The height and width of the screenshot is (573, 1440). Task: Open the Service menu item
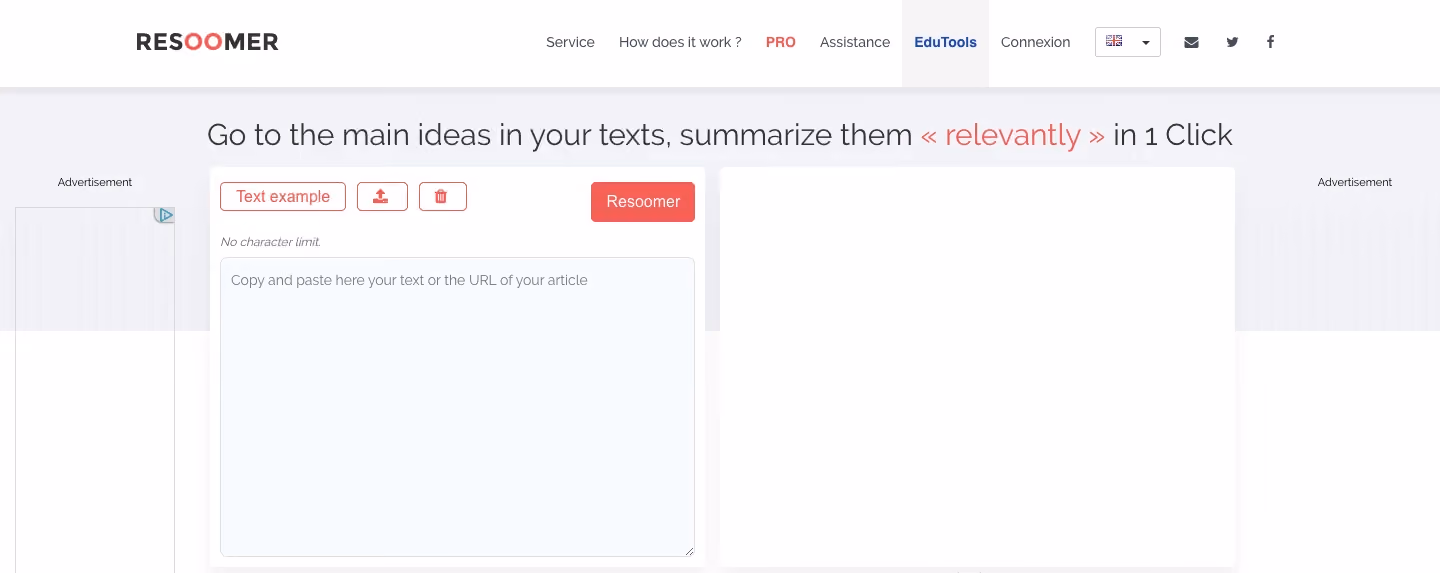[570, 42]
